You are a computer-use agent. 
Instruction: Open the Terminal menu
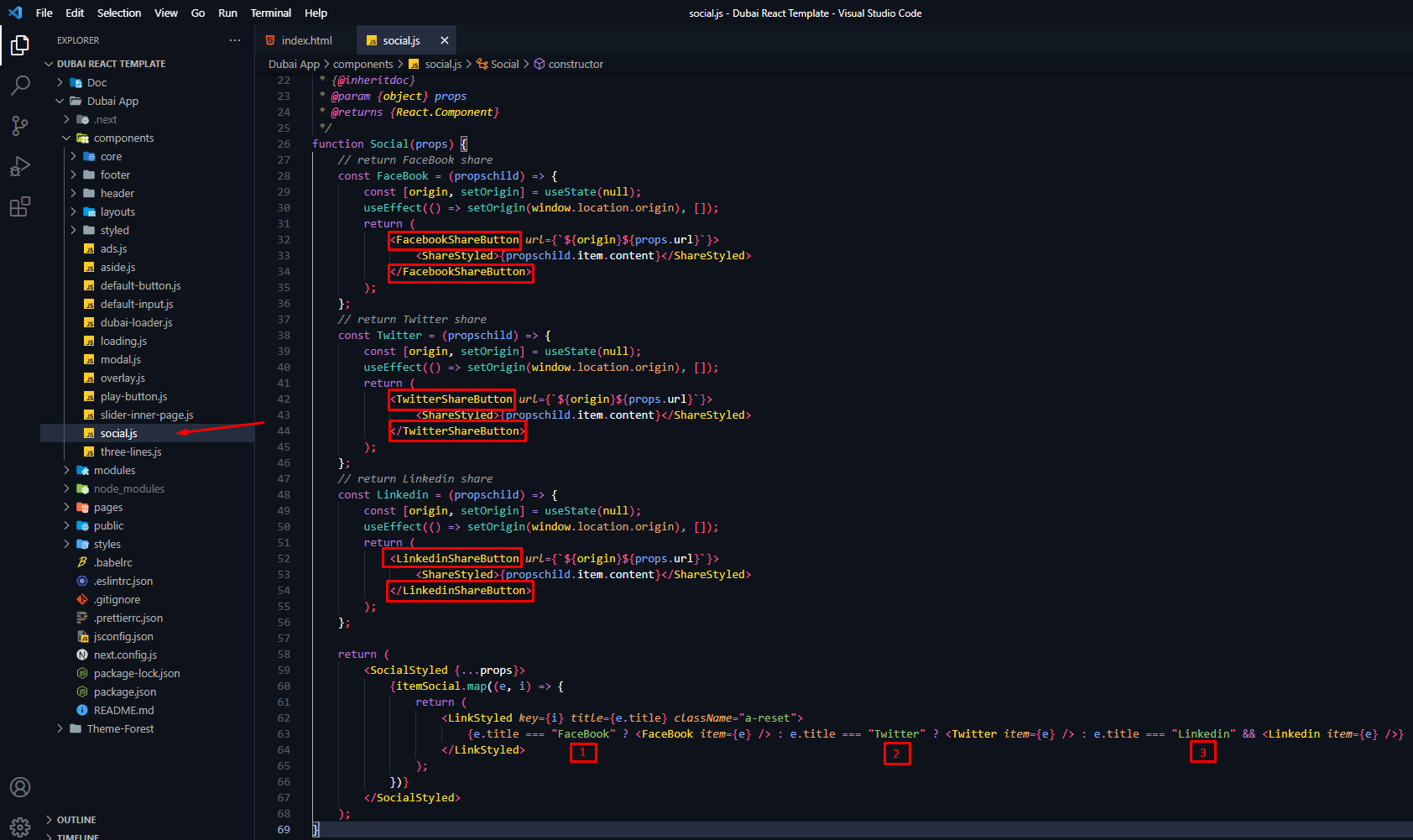coord(271,13)
